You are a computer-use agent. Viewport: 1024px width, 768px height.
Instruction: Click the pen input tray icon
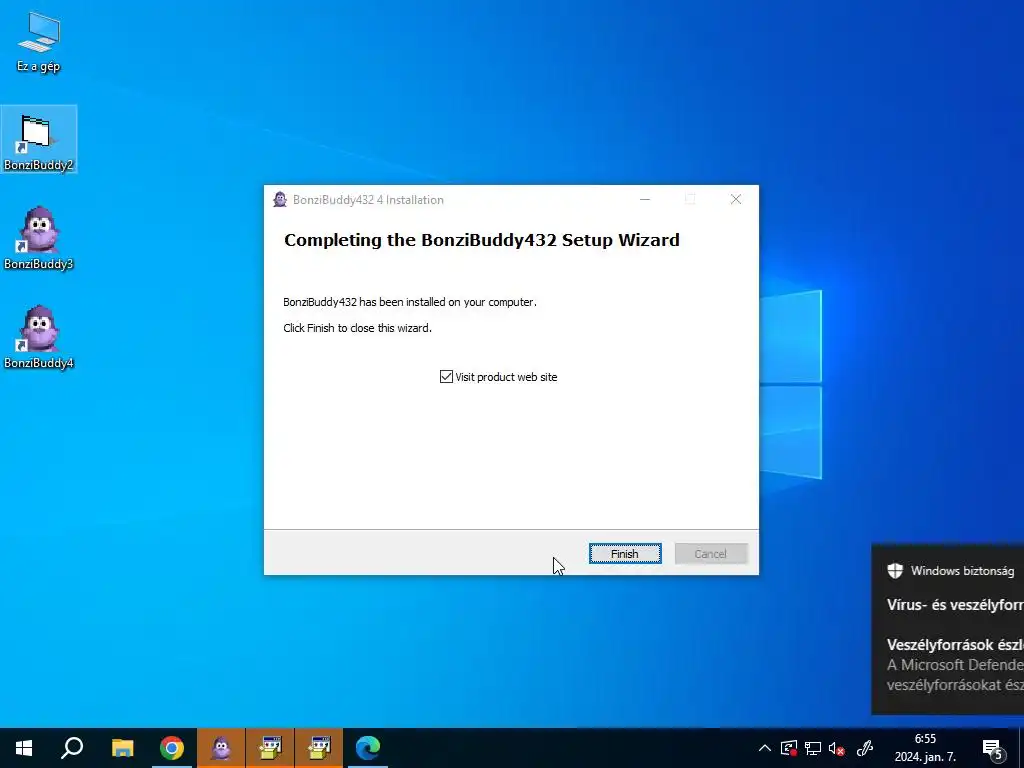pyautogui.click(x=865, y=748)
